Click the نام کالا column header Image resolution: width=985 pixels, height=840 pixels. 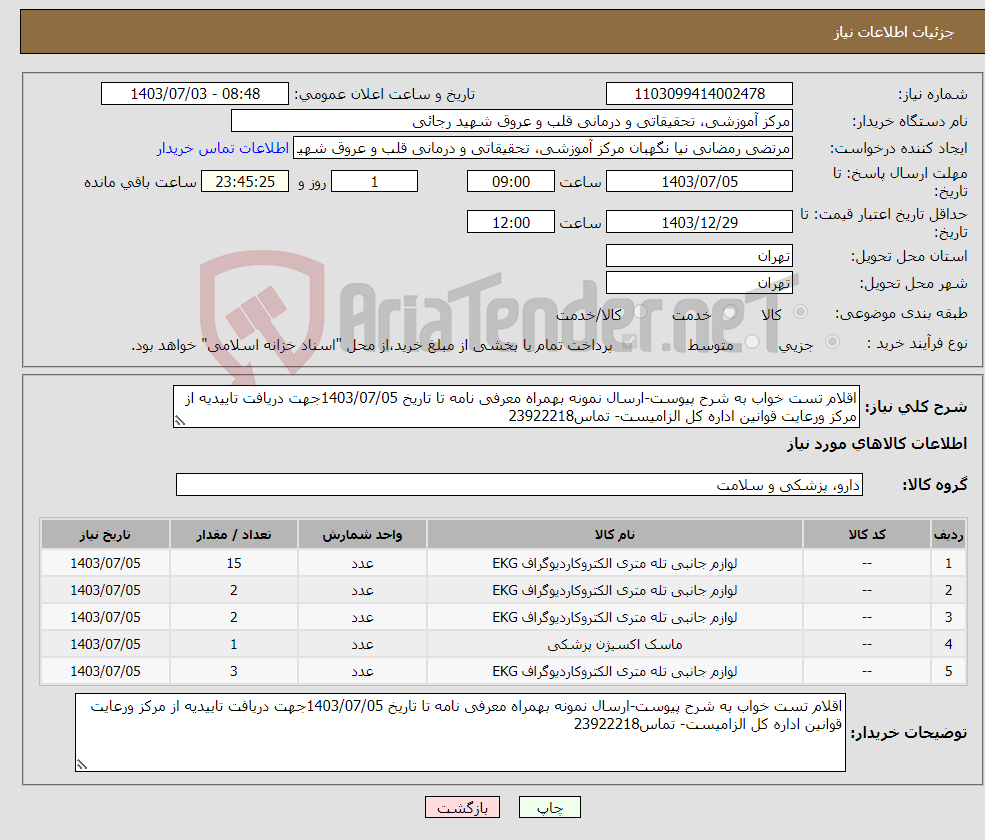click(615, 534)
